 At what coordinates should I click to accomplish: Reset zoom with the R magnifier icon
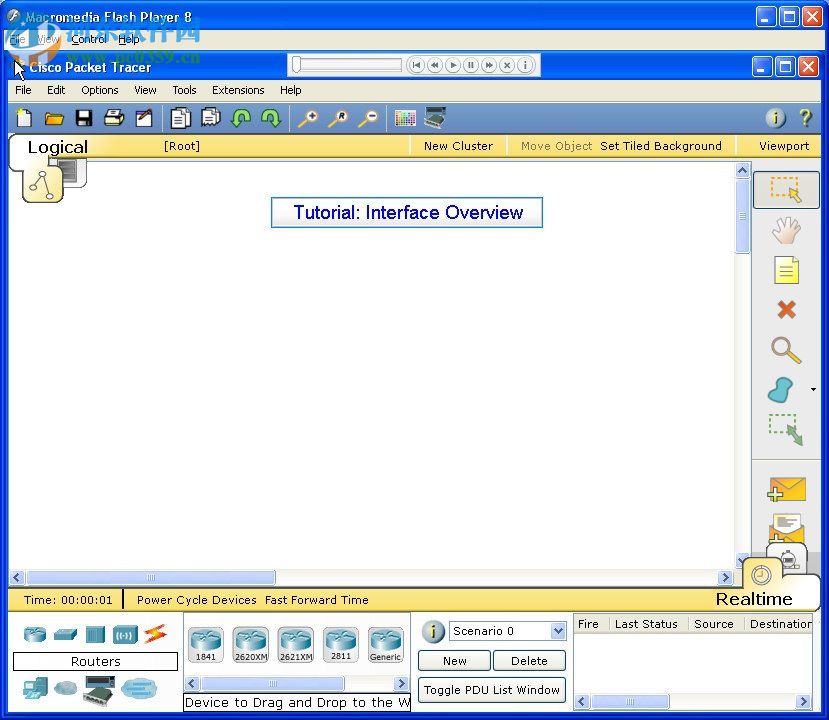click(338, 118)
